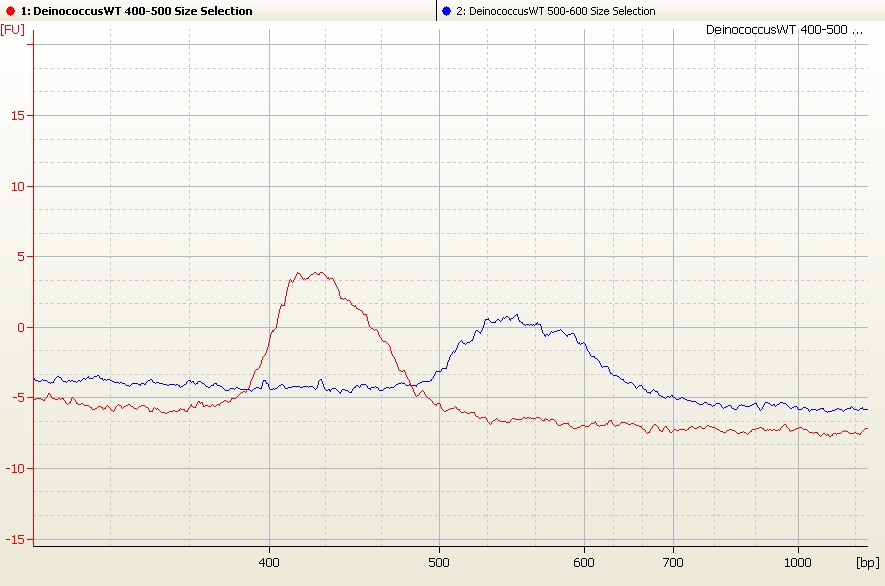Click the red dot legend marker for sample 1
This screenshot has height=586, width=885.
click(11, 11)
